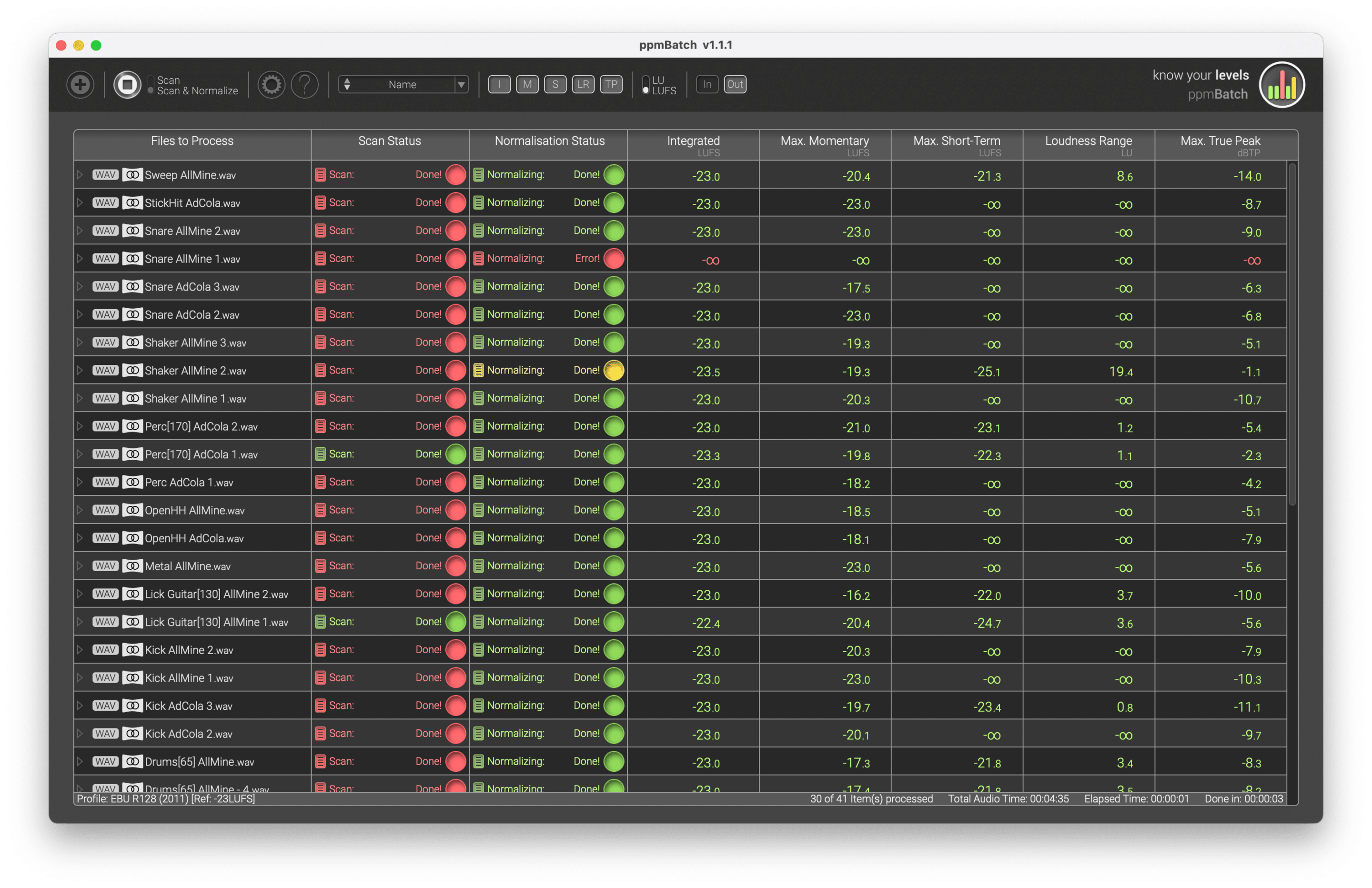1372x888 pixels.
Task: Click Profile: EBU R128 status bar text
Action: (x=166, y=798)
